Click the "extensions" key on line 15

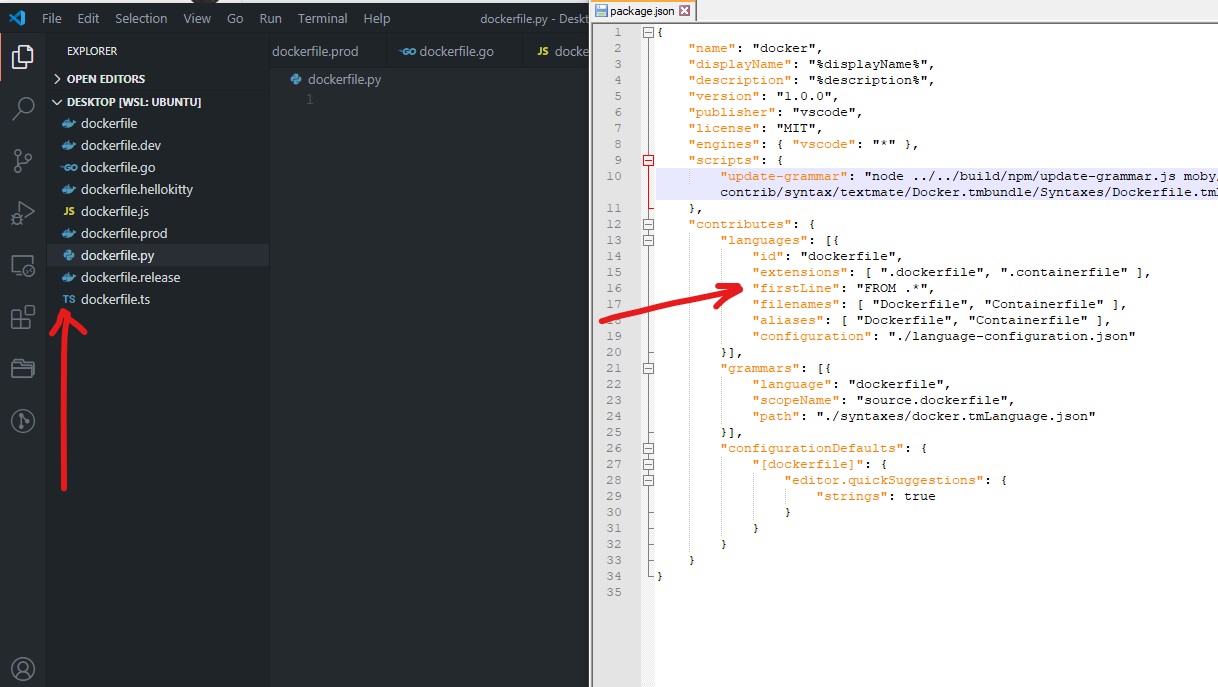(x=796, y=272)
